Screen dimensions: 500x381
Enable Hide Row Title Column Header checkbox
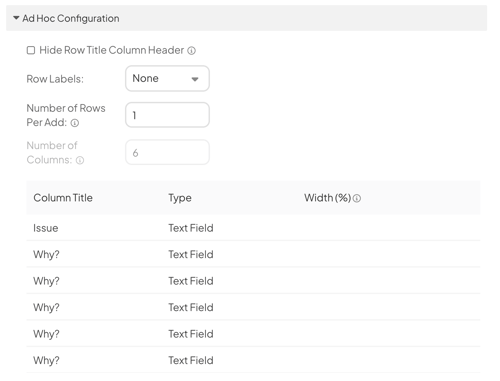(31, 50)
